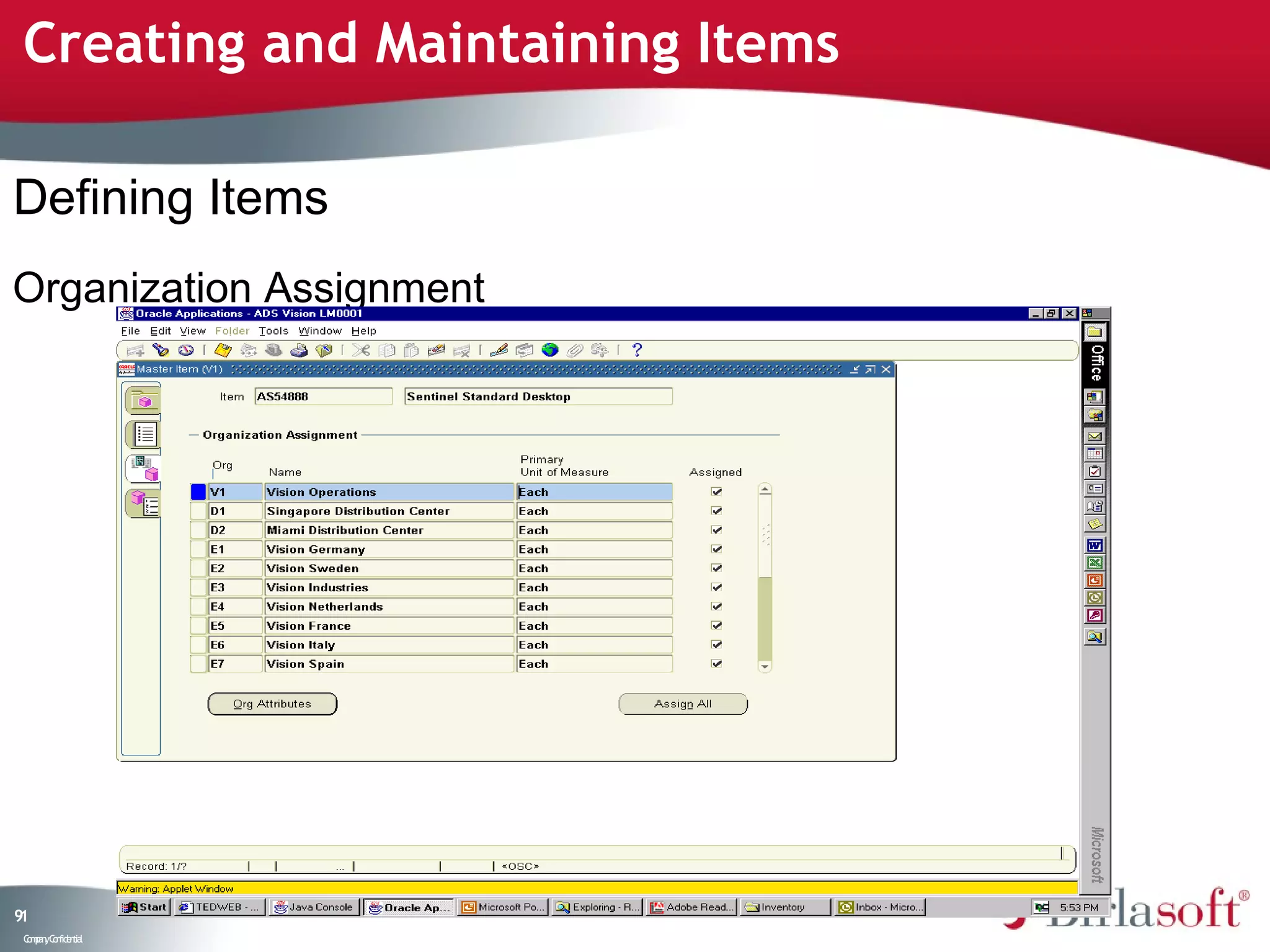Click the Translations globe icon
This screenshot has height=952, width=1270.
[x=549, y=350]
